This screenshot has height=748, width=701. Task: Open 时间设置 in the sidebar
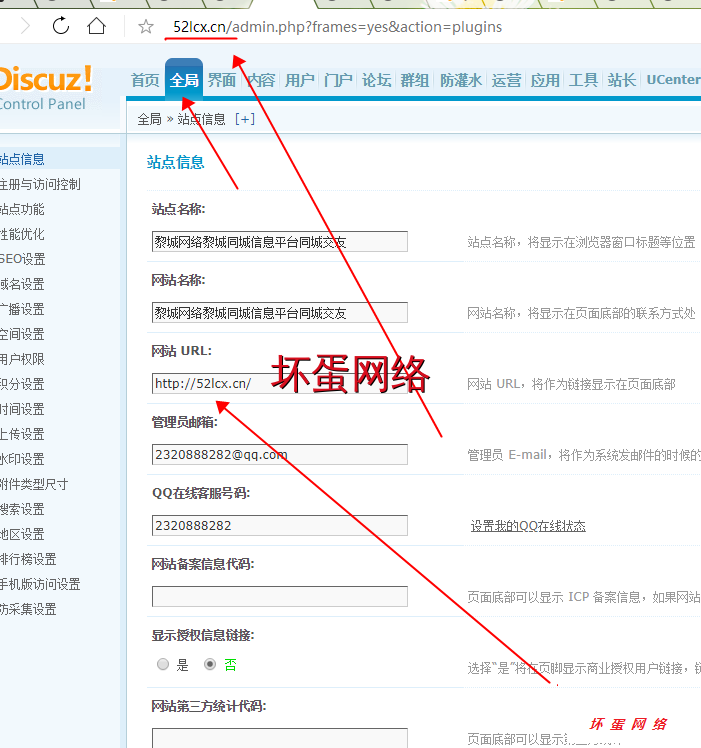(x=22, y=409)
